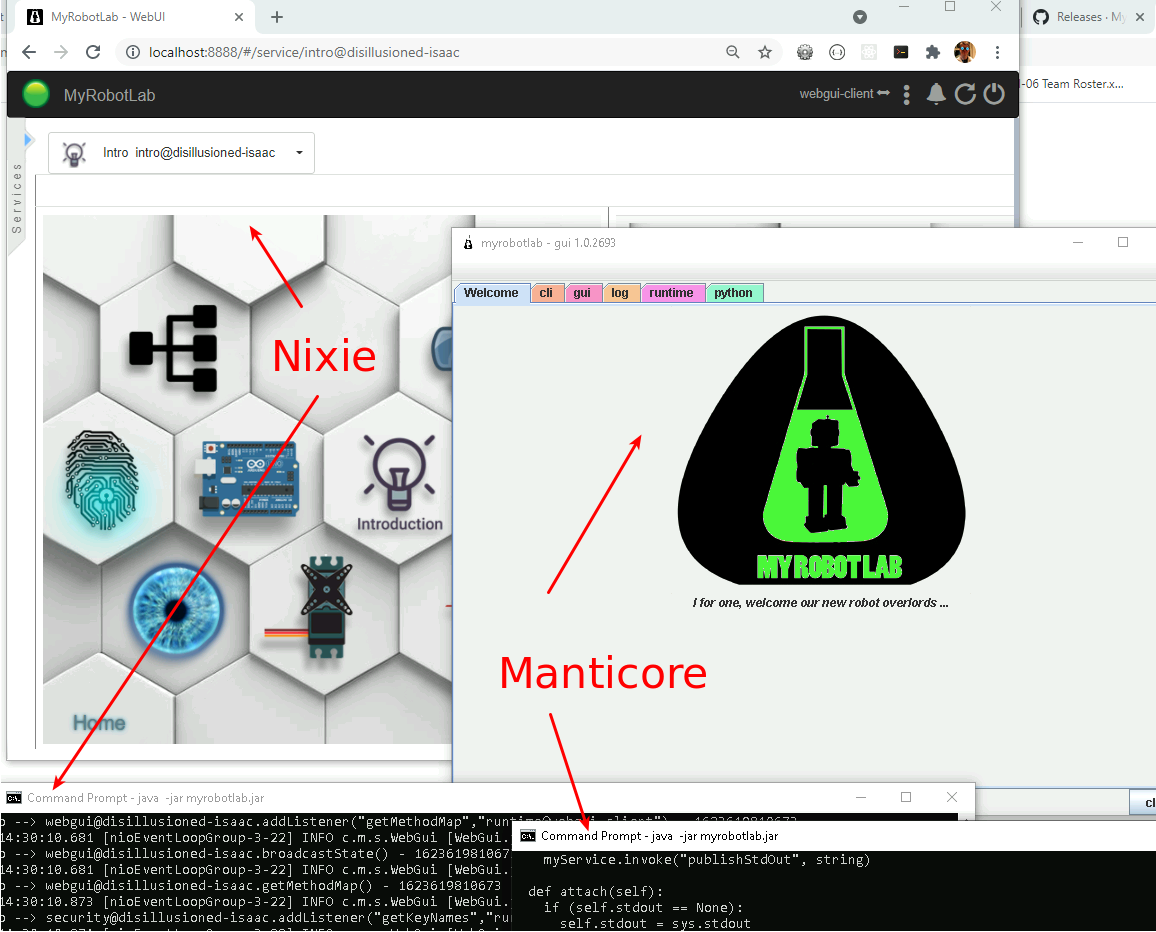This screenshot has width=1156, height=932.
Task: Bookmark this page with the star icon
Action: 765,52
